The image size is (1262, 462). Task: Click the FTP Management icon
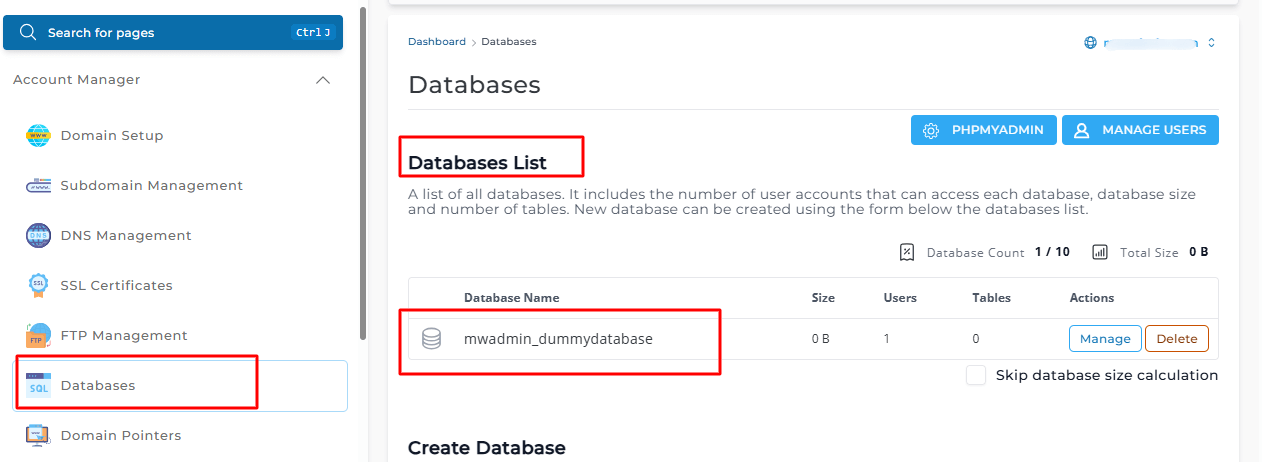tap(38, 336)
